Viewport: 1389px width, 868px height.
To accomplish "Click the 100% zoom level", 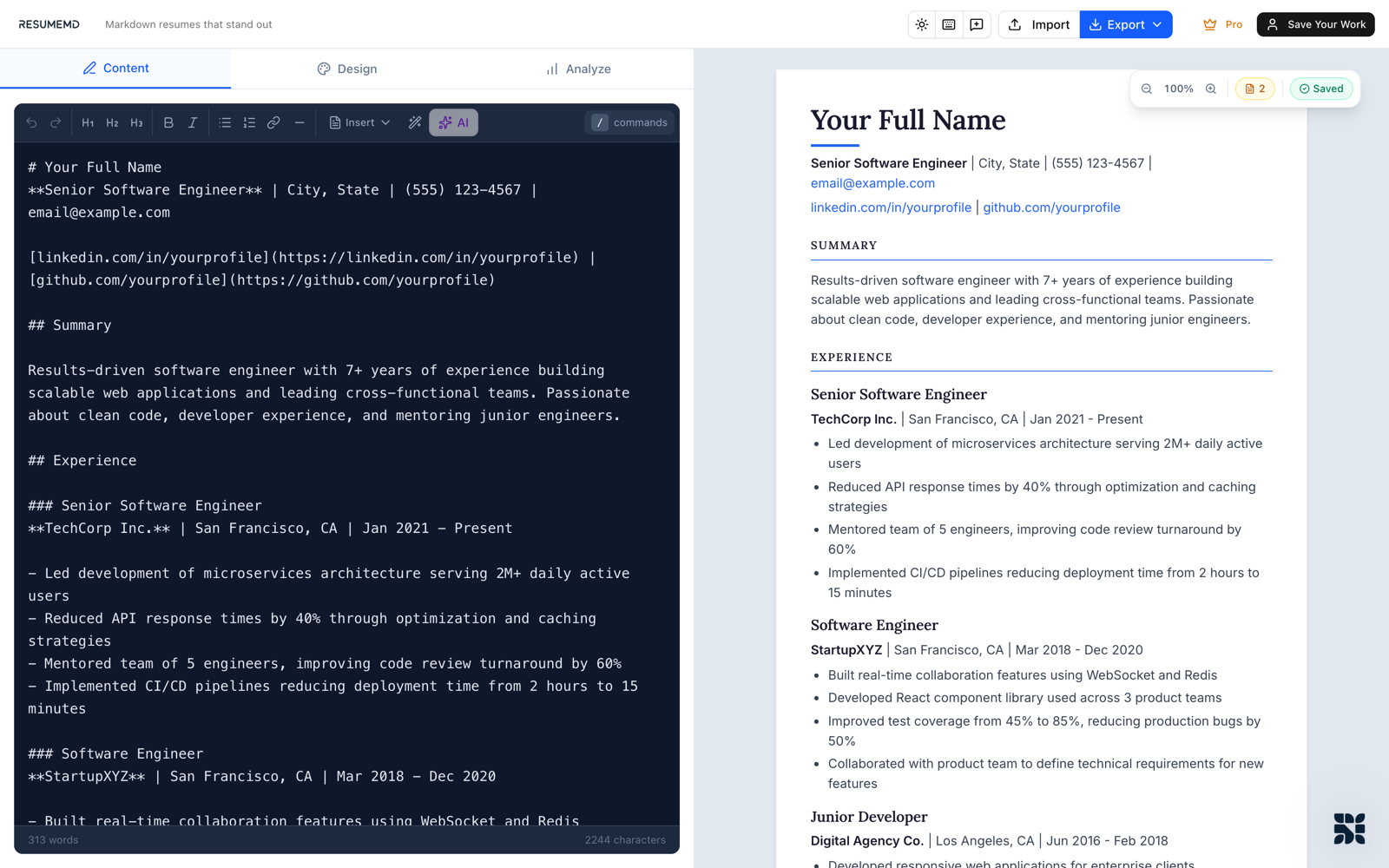I will (x=1179, y=89).
